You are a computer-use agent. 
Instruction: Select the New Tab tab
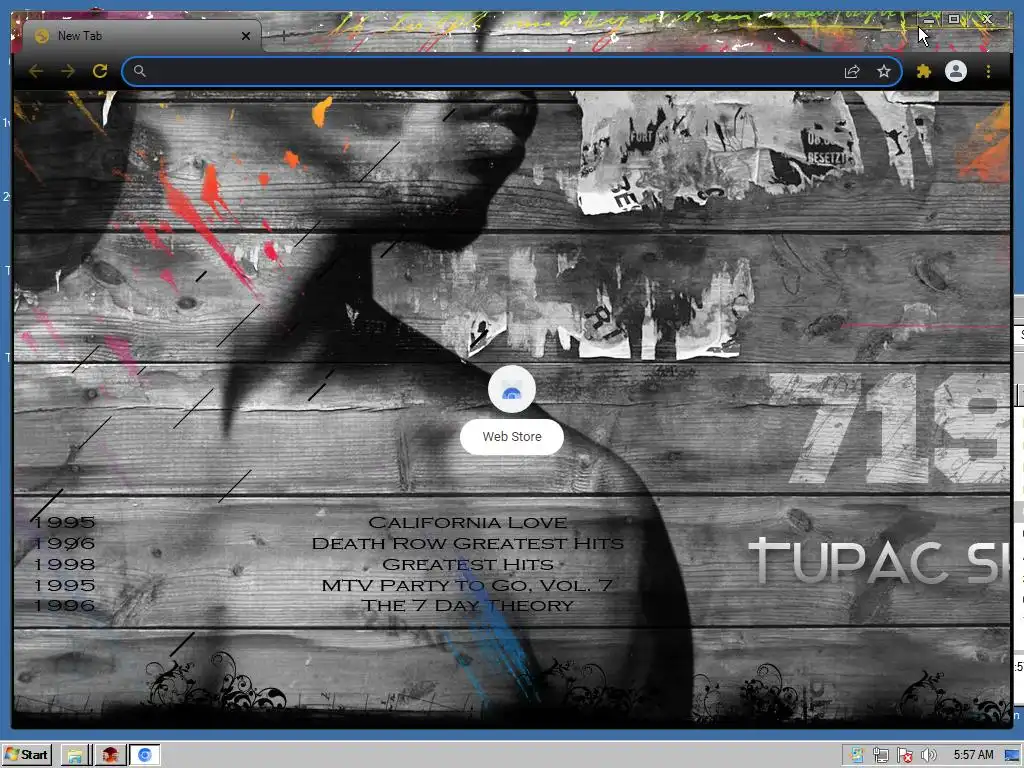click(141, 36)
